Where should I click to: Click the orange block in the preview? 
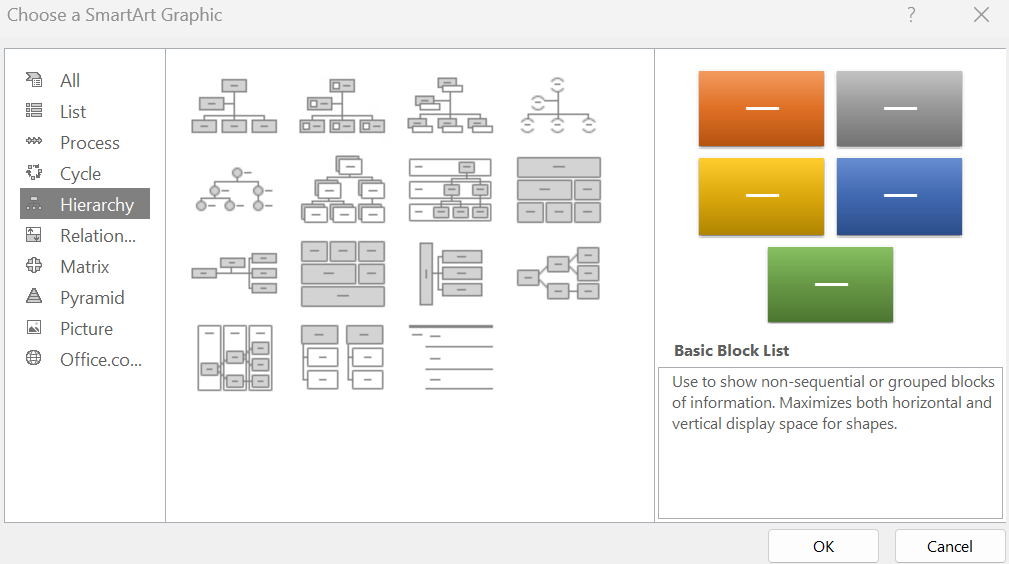tap(761, 109)
